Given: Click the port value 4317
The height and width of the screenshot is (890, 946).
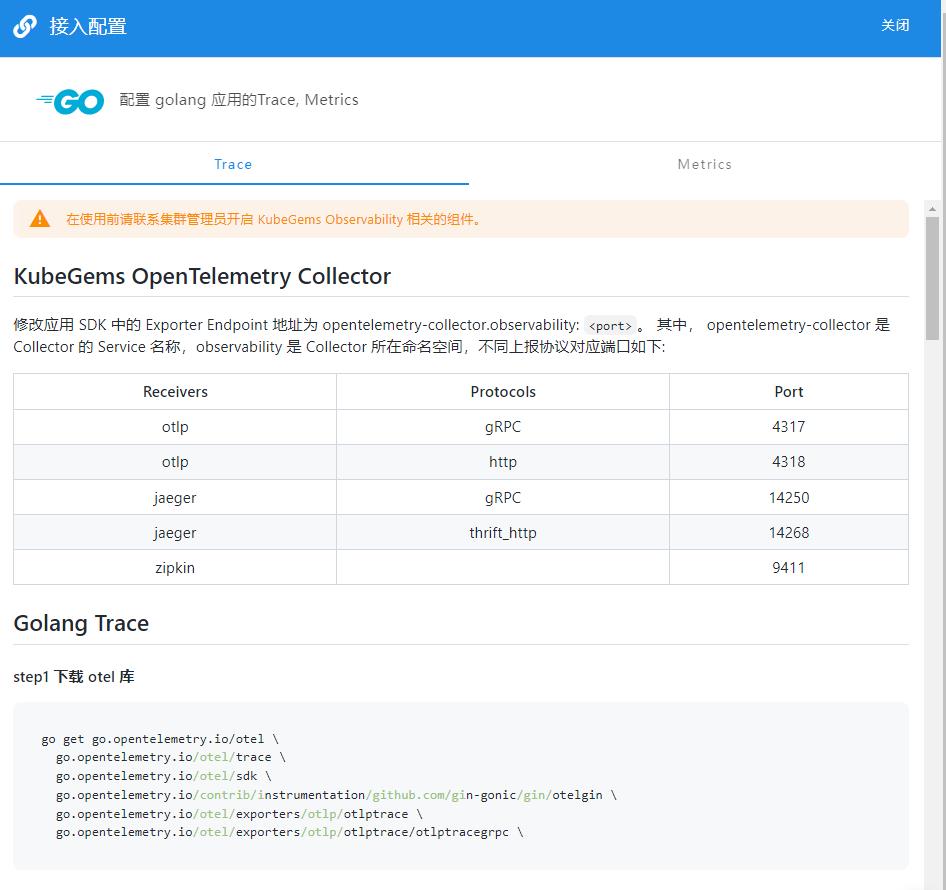Looking at the screenshot, I should coord(789,427).
